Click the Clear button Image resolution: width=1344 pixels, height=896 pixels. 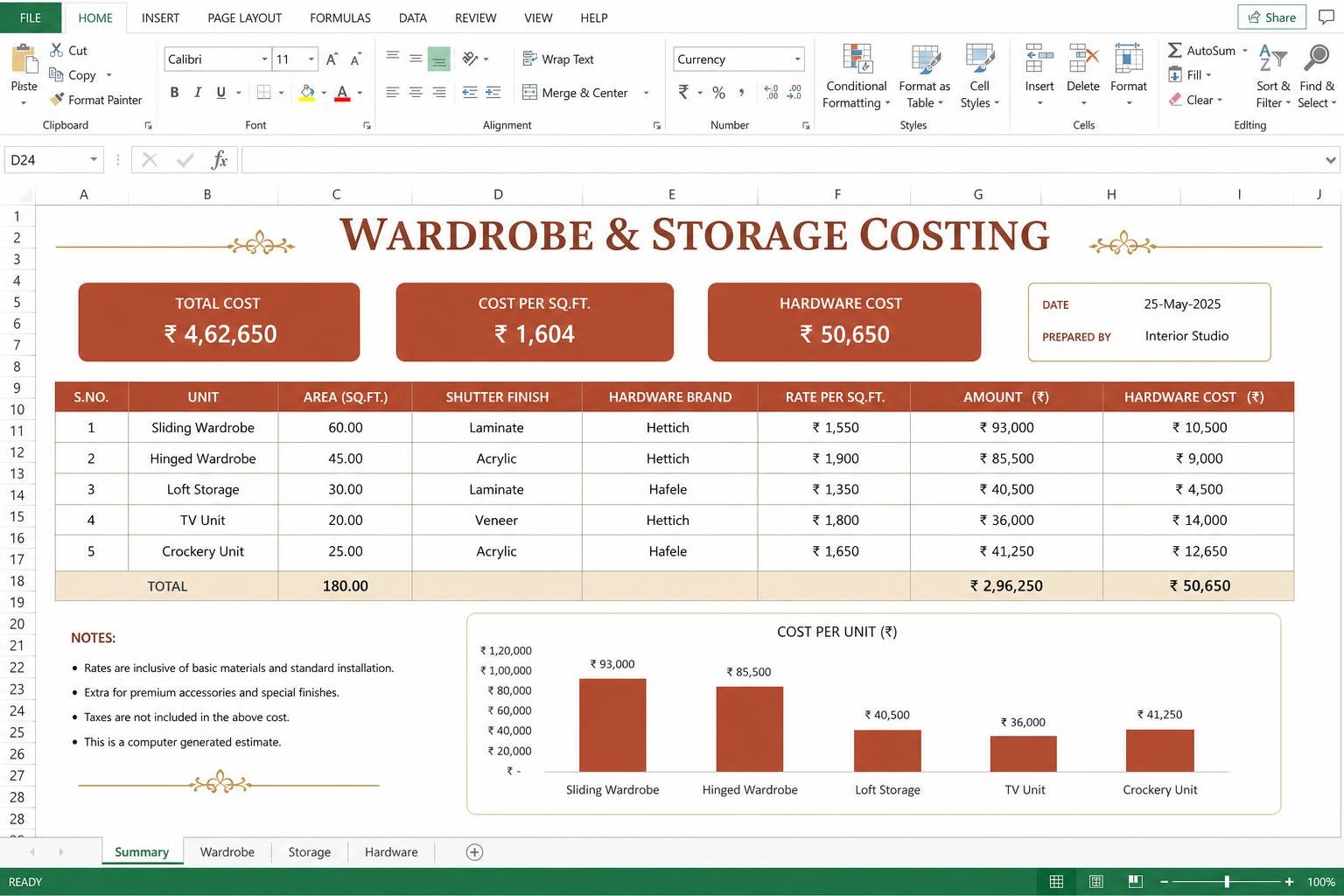tap(1195, 100)
